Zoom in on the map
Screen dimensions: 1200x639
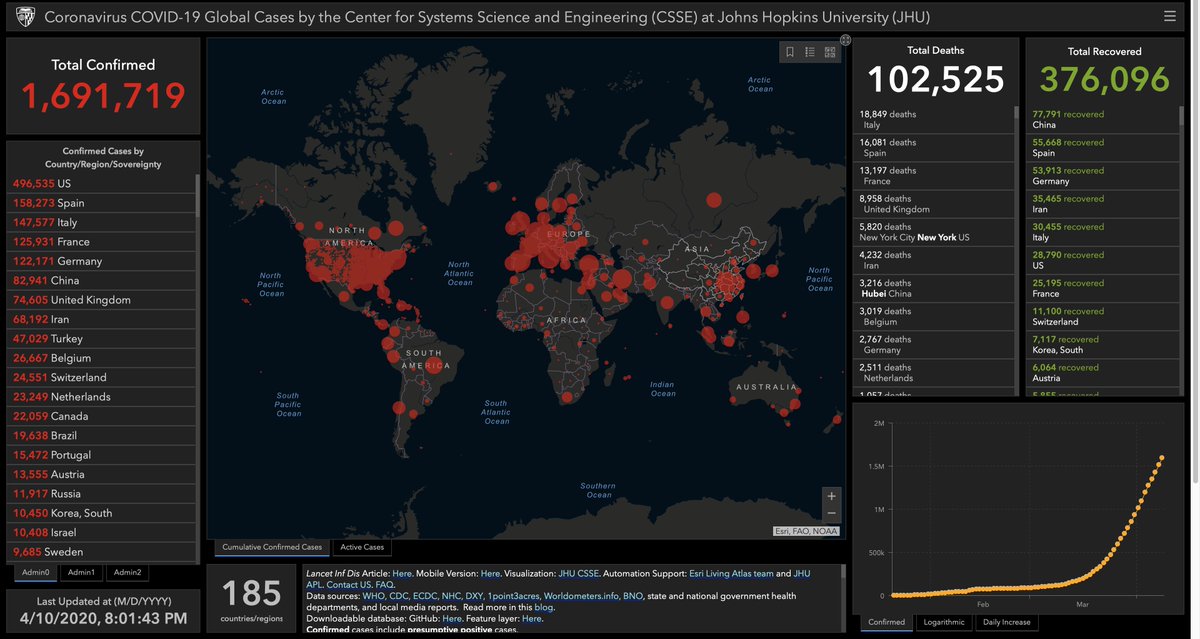831,496
